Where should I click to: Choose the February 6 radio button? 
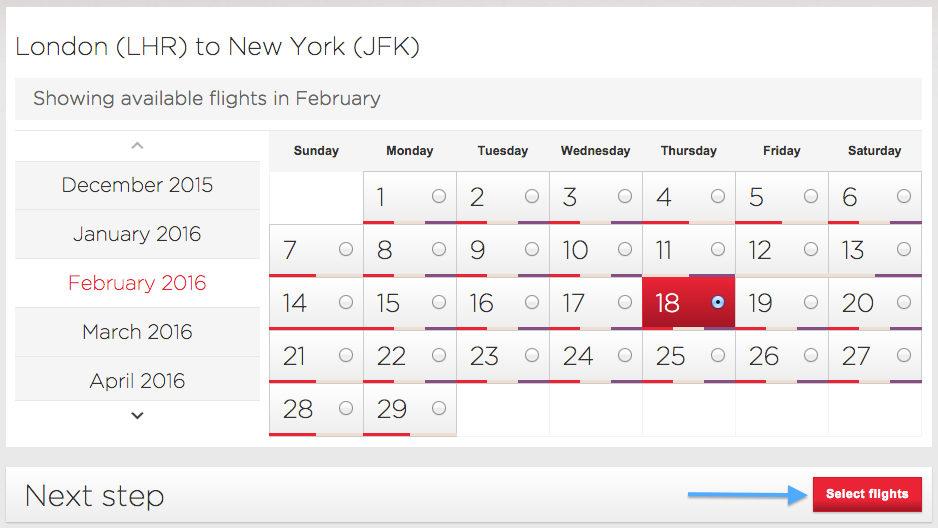[x=904, y=196]
